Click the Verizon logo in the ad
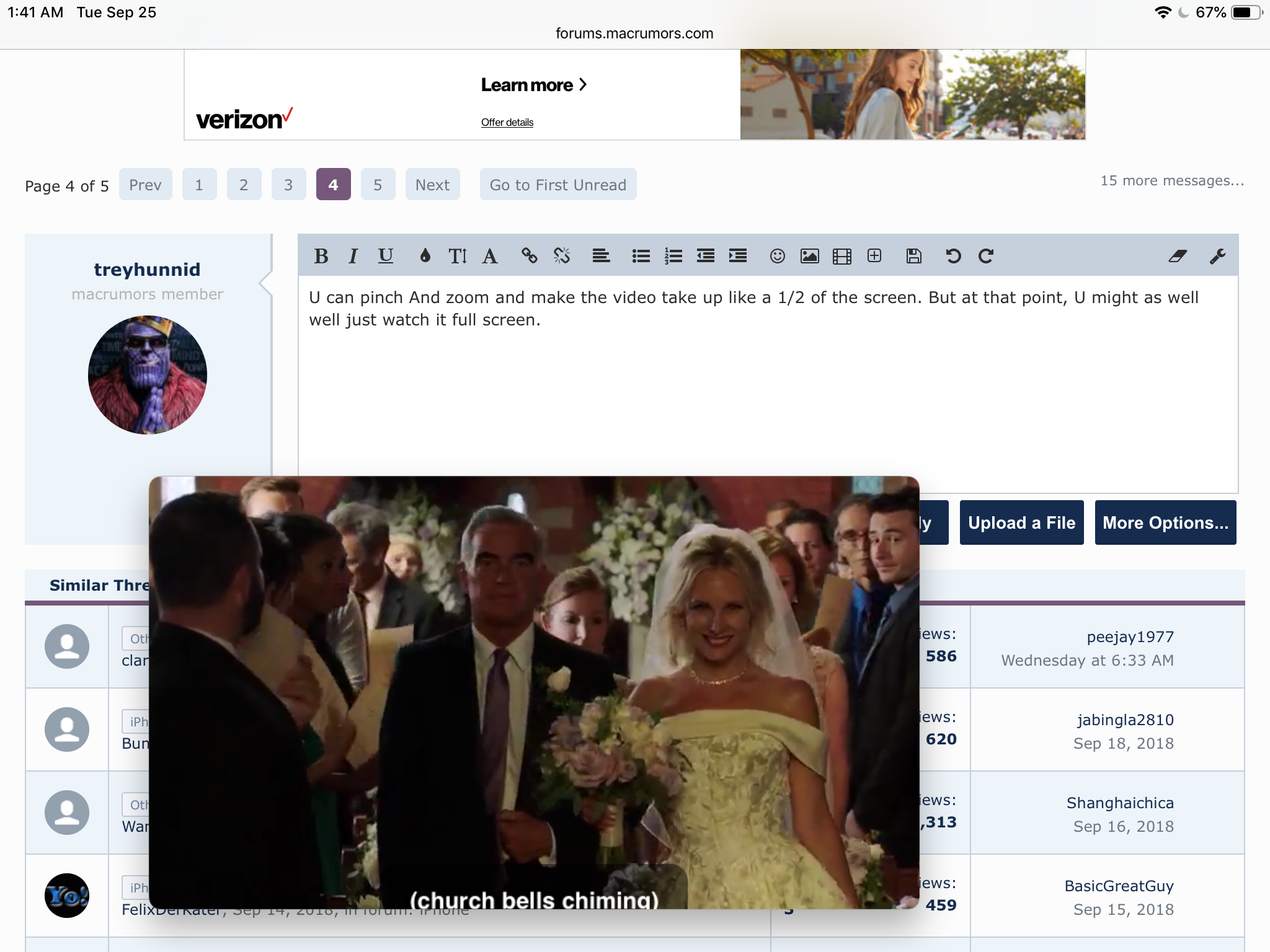This screenshot has width=1270, height=952. 244,118
